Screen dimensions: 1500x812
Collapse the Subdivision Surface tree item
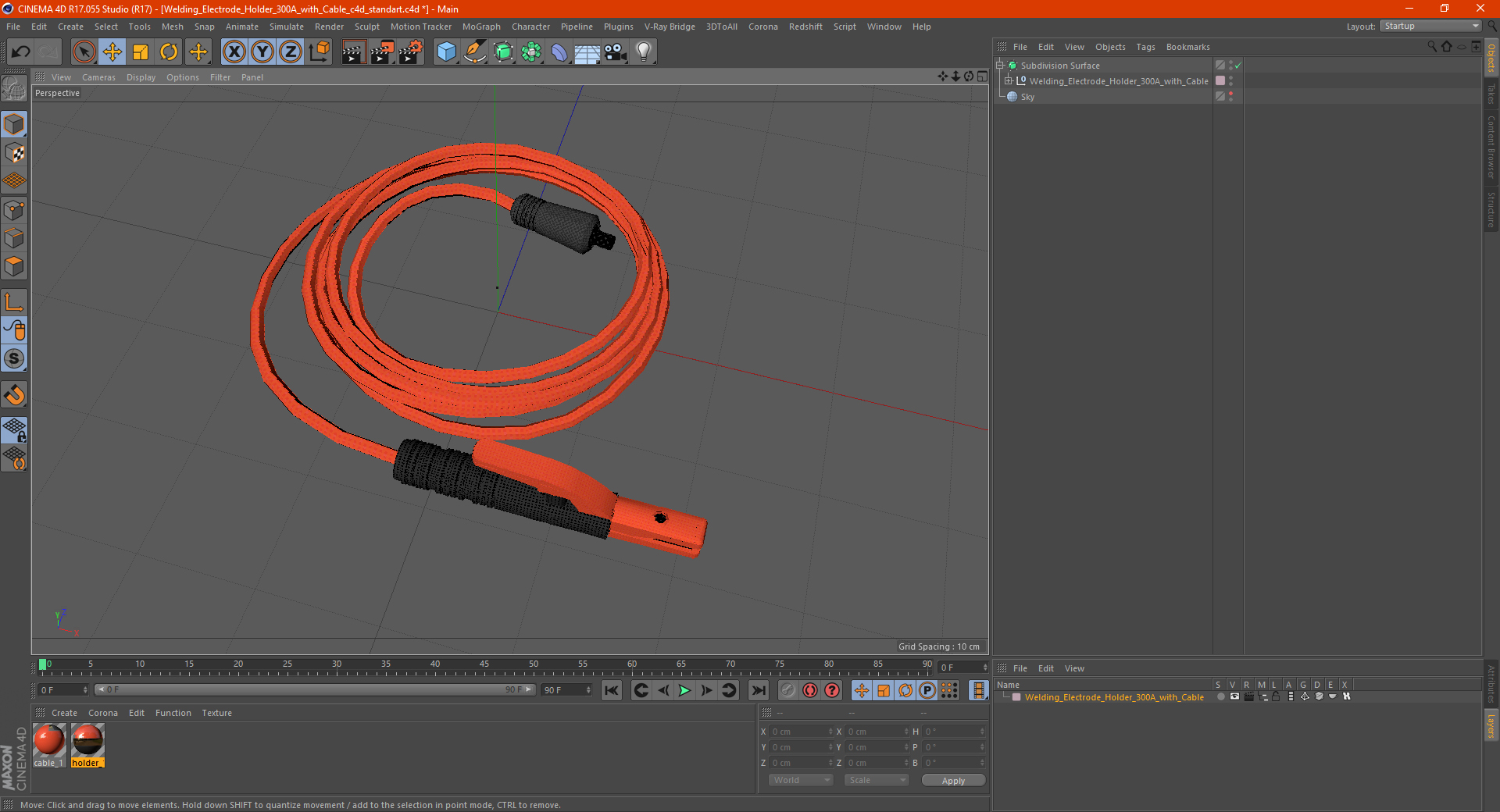(x=1000, y=66)
